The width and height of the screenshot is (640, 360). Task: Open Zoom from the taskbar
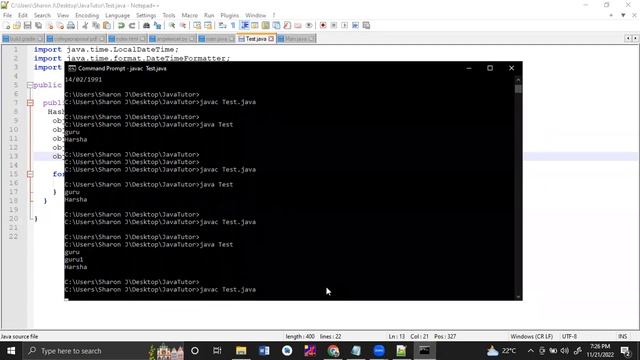pos(379,351)
